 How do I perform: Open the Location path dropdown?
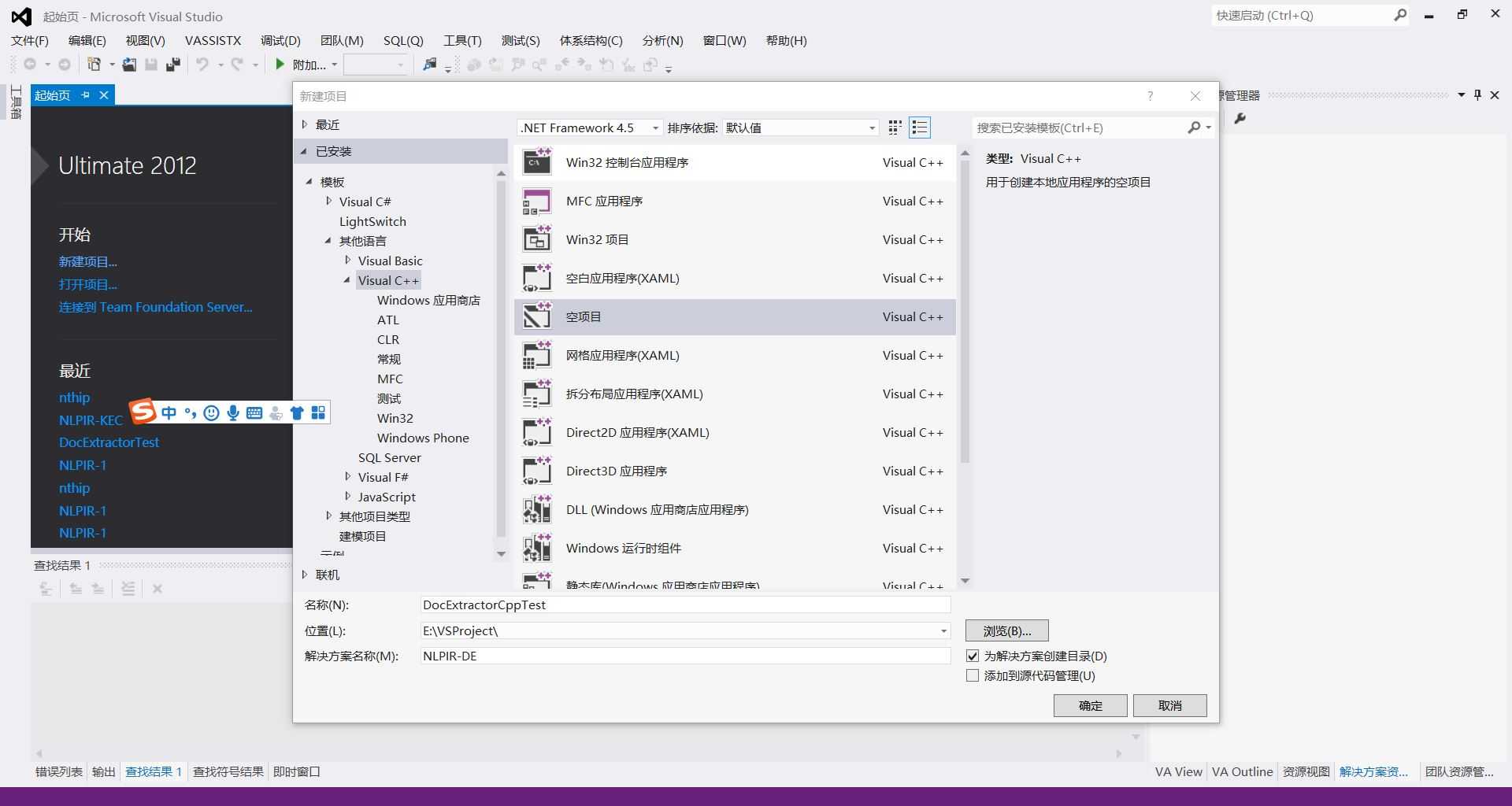[943, 631]
